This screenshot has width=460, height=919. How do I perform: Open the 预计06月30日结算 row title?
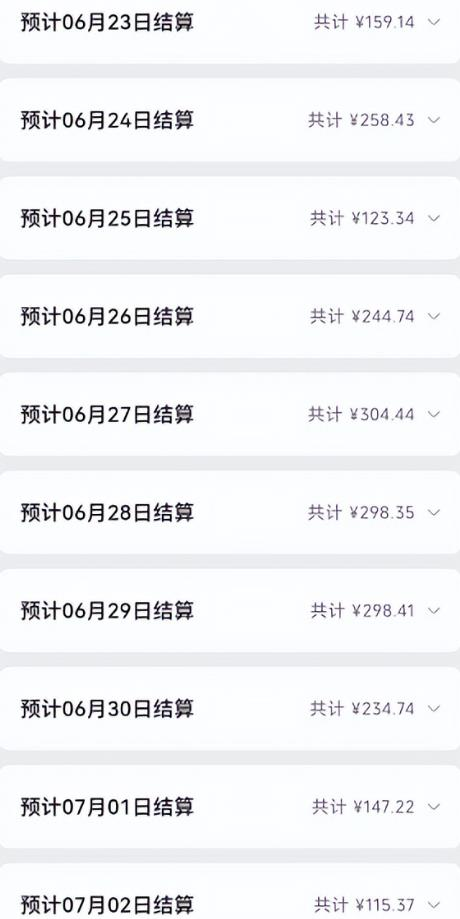coord(107,709)
